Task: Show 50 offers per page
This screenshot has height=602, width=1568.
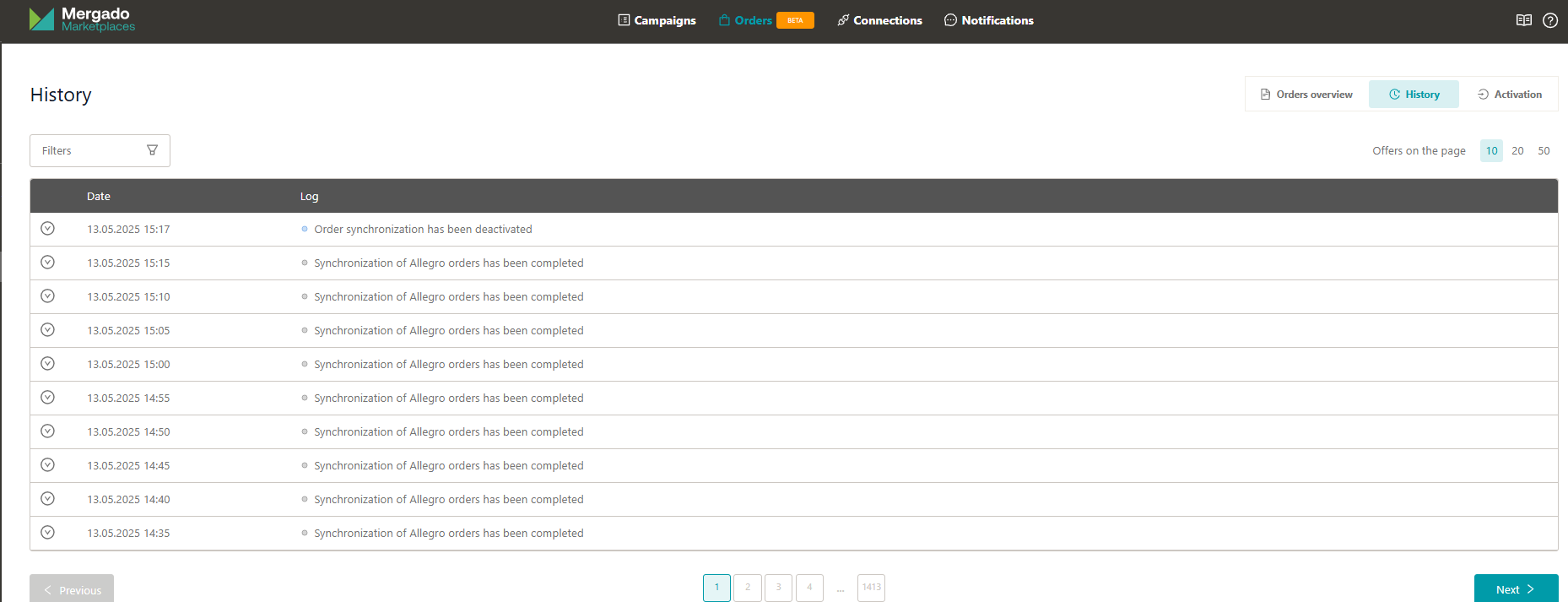Action: (x=1544, y=151)
